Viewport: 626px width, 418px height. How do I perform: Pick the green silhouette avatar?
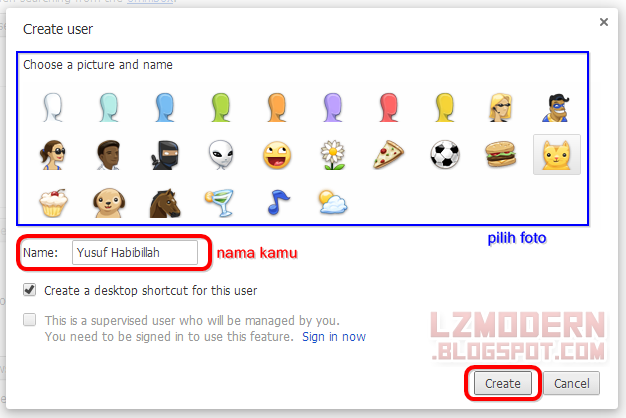pos(221,107)
